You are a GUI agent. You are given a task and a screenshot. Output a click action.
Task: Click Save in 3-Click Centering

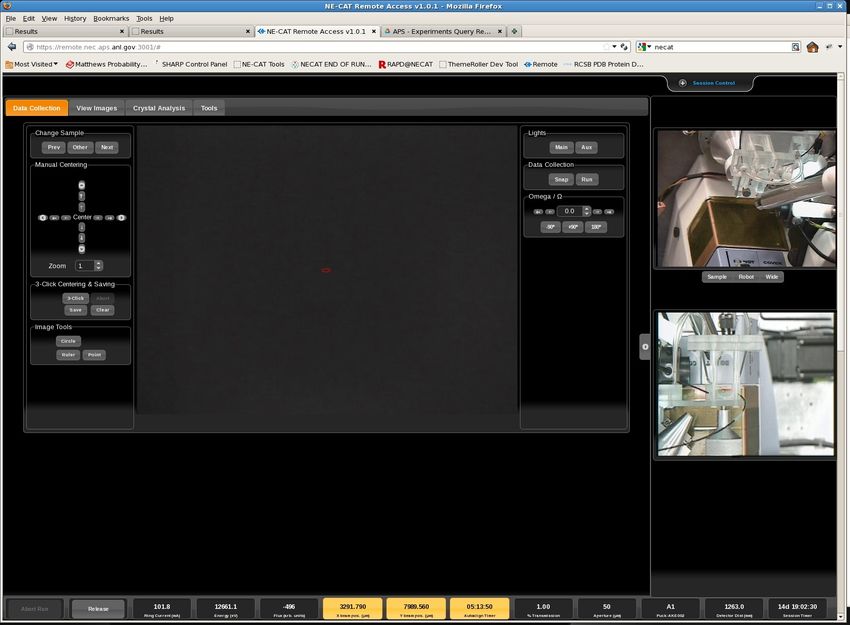(75, 310)
